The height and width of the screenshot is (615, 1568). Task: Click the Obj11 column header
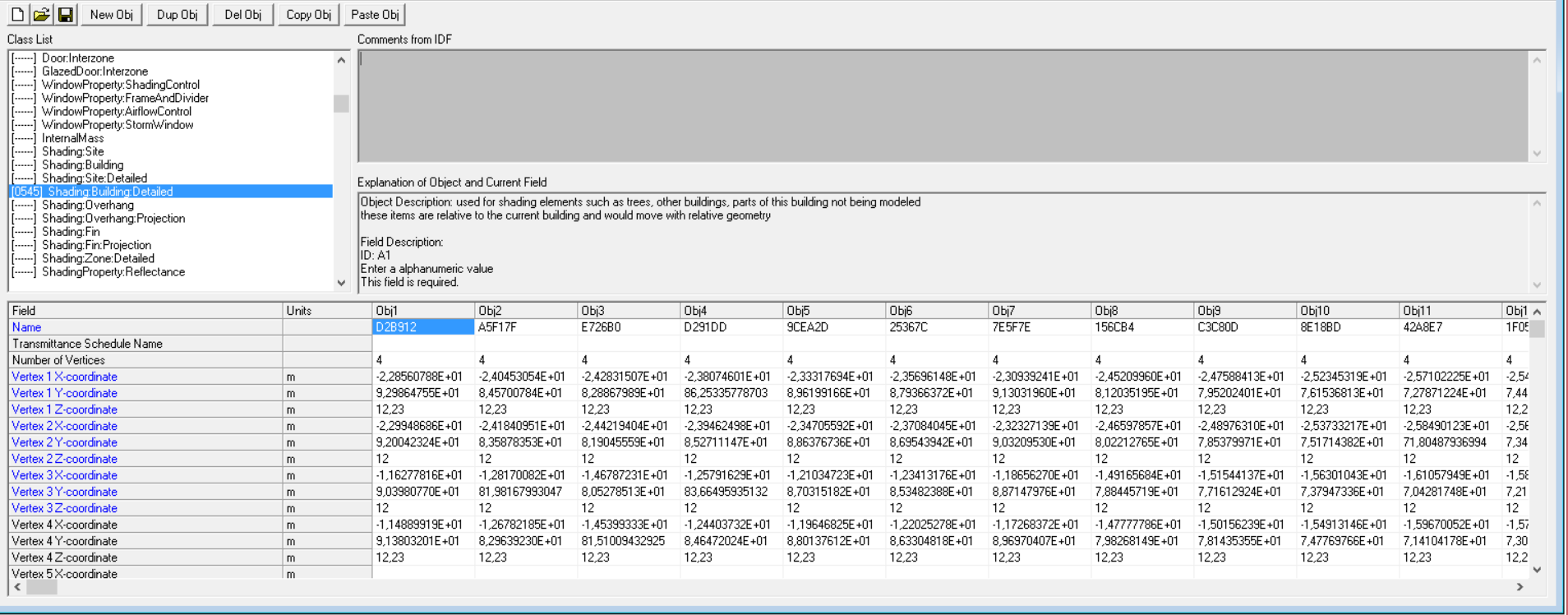tap(1450, 311)
